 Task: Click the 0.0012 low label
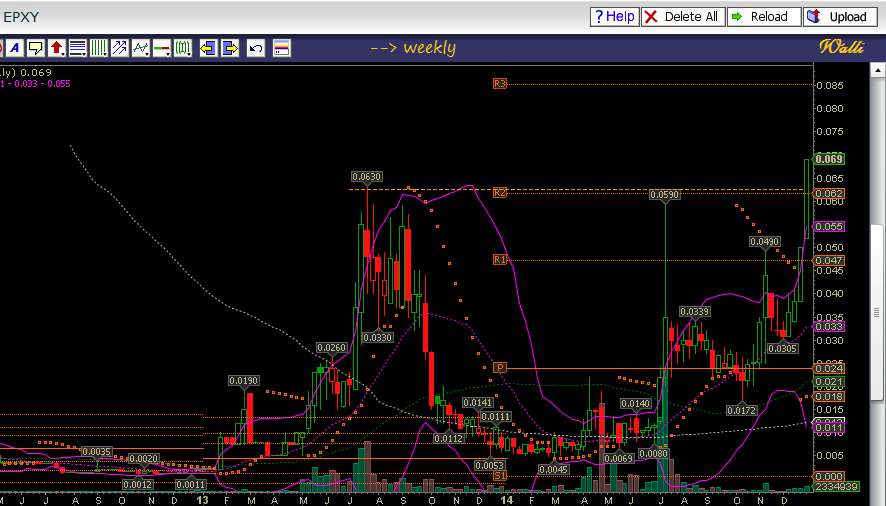(138, 485)
